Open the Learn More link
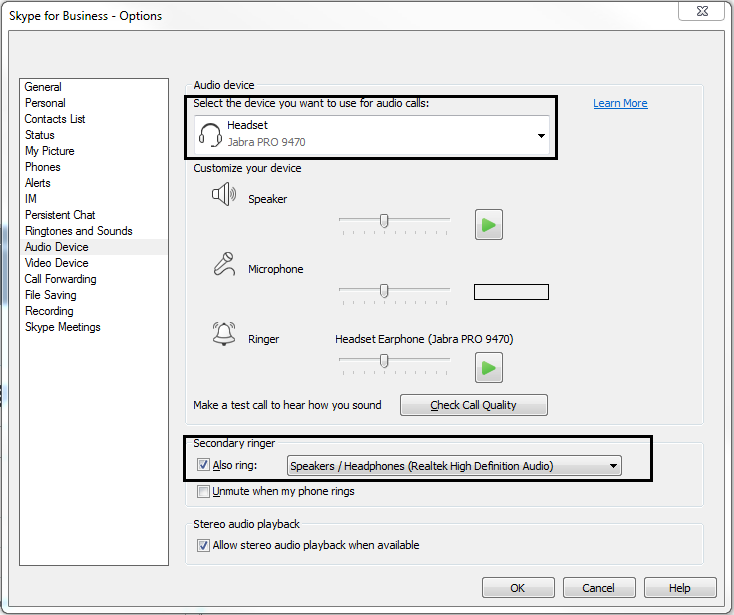The height and width of the screenshot is (615, 734). click(x=620, y=103)
